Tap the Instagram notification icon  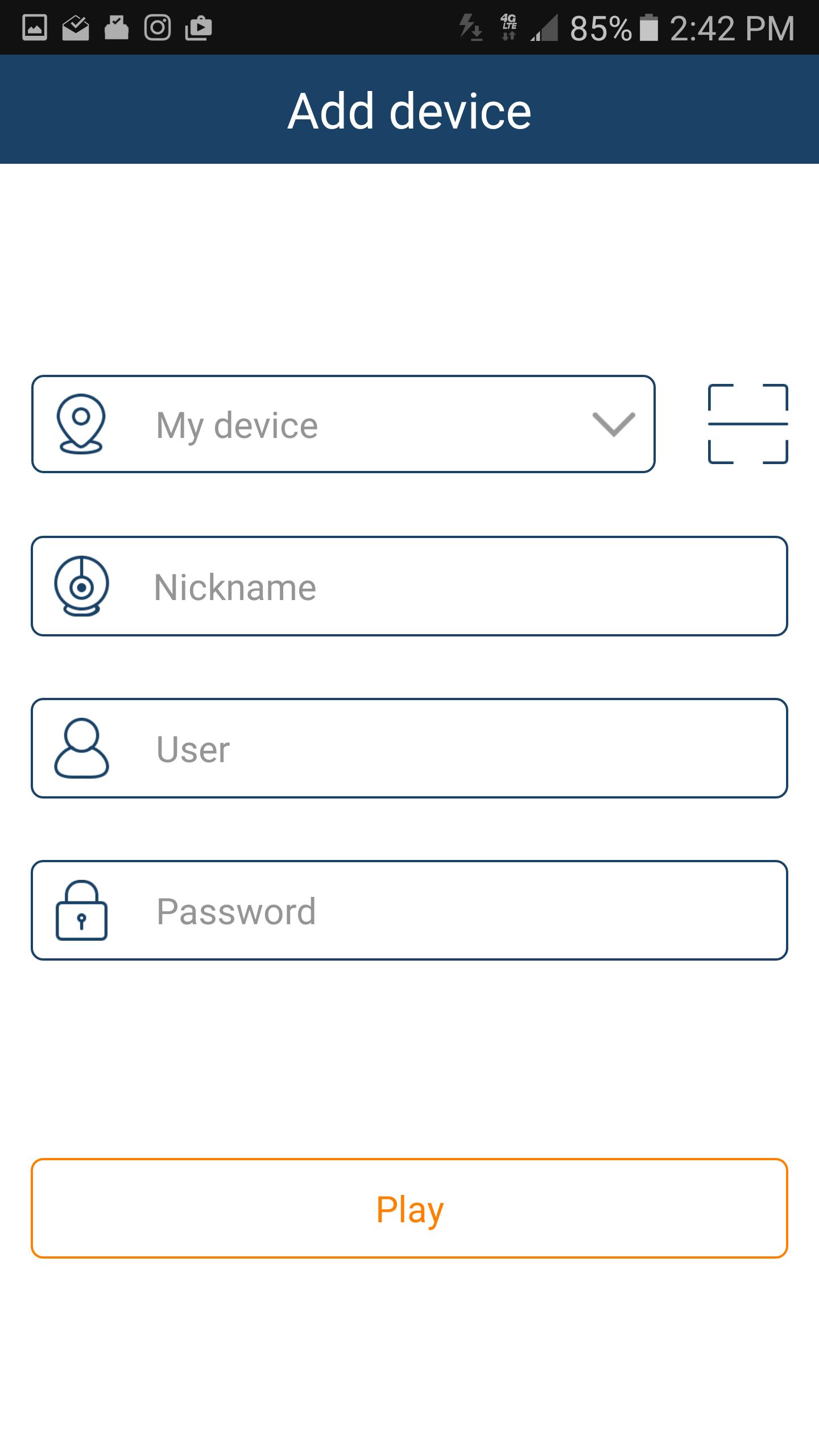pyautogui.click(x=158, y=27)
